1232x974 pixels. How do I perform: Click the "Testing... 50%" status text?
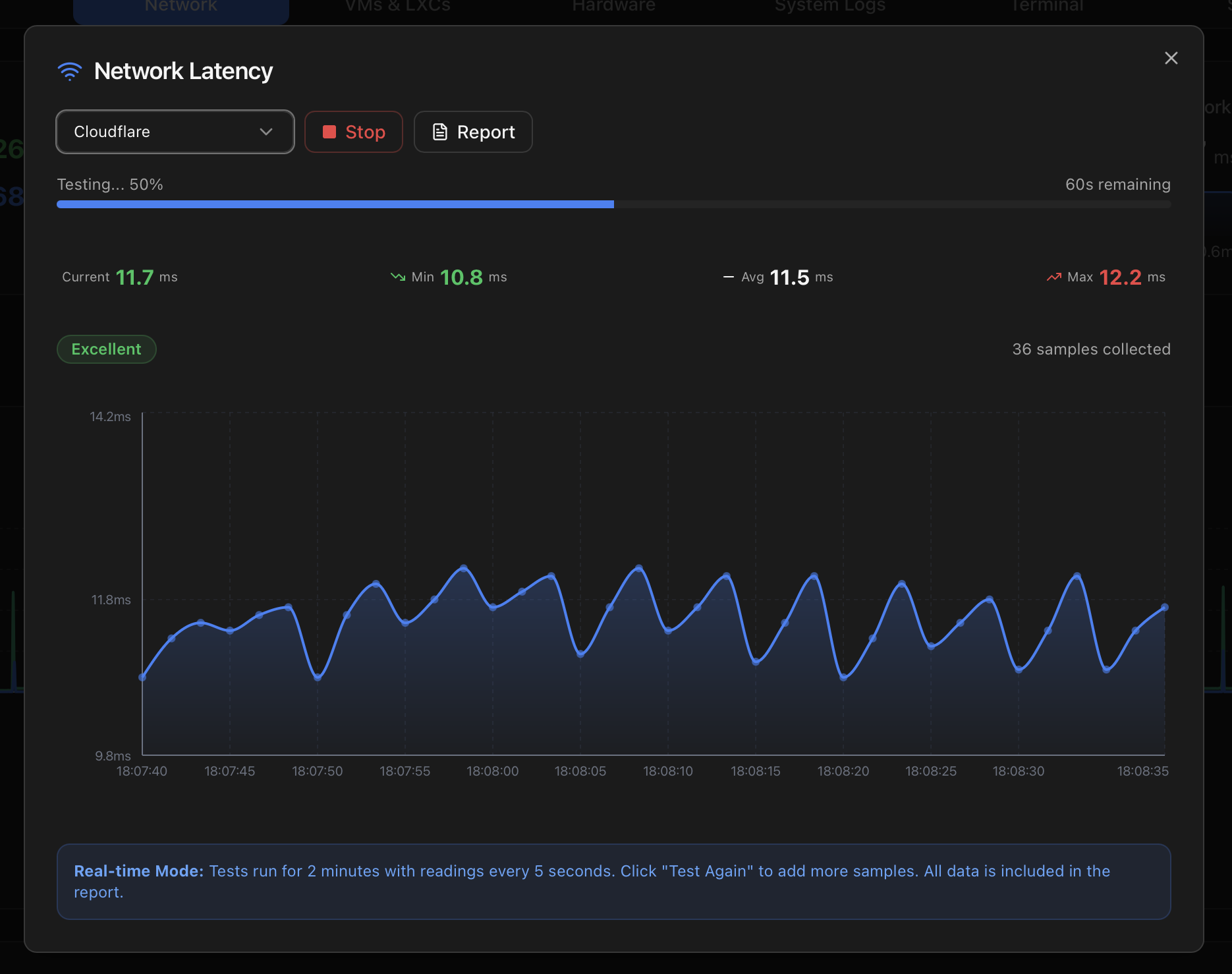tap(110, 185)
